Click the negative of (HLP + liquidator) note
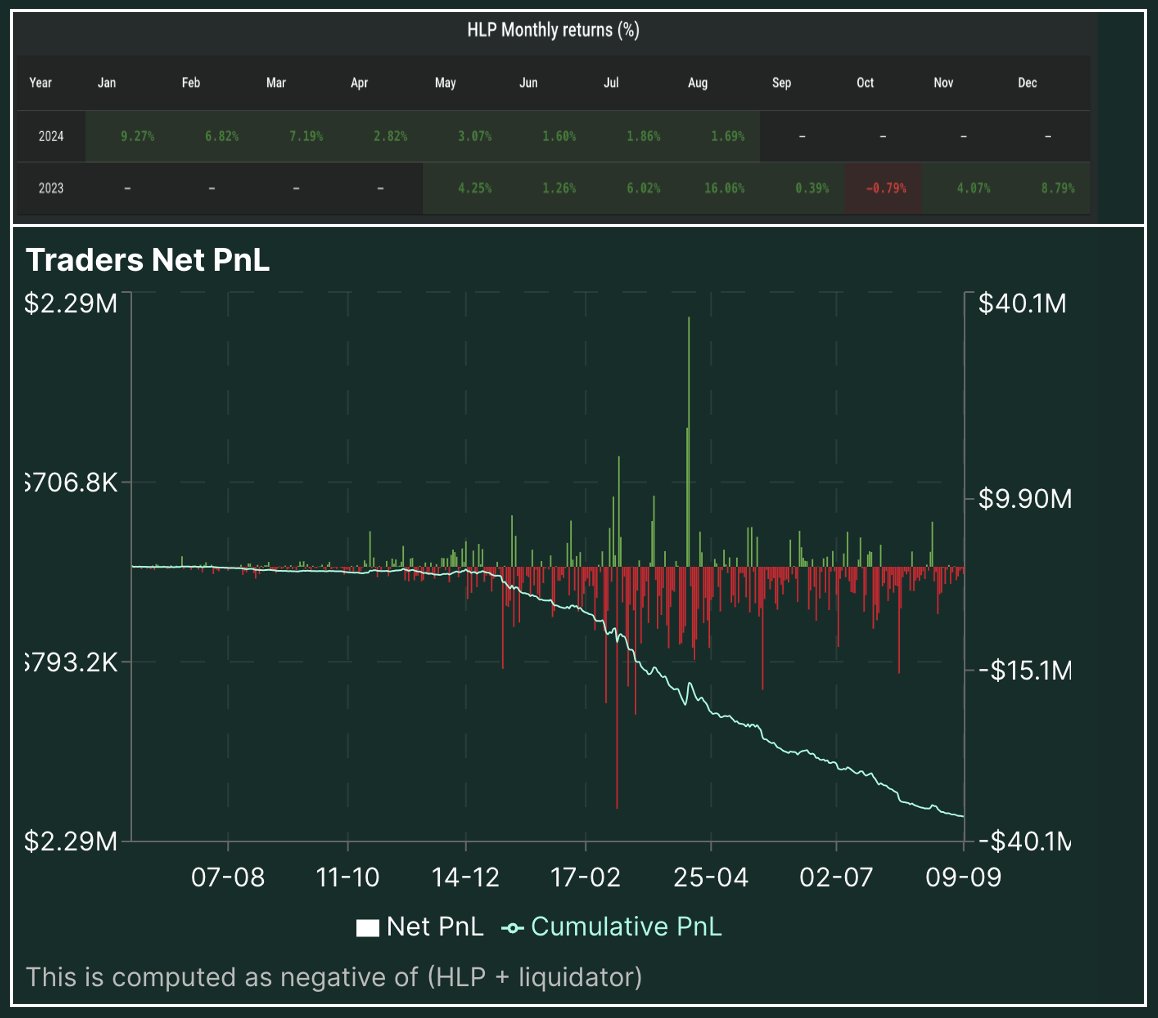Screen dimensions: 1158x1018 (335, 977)
